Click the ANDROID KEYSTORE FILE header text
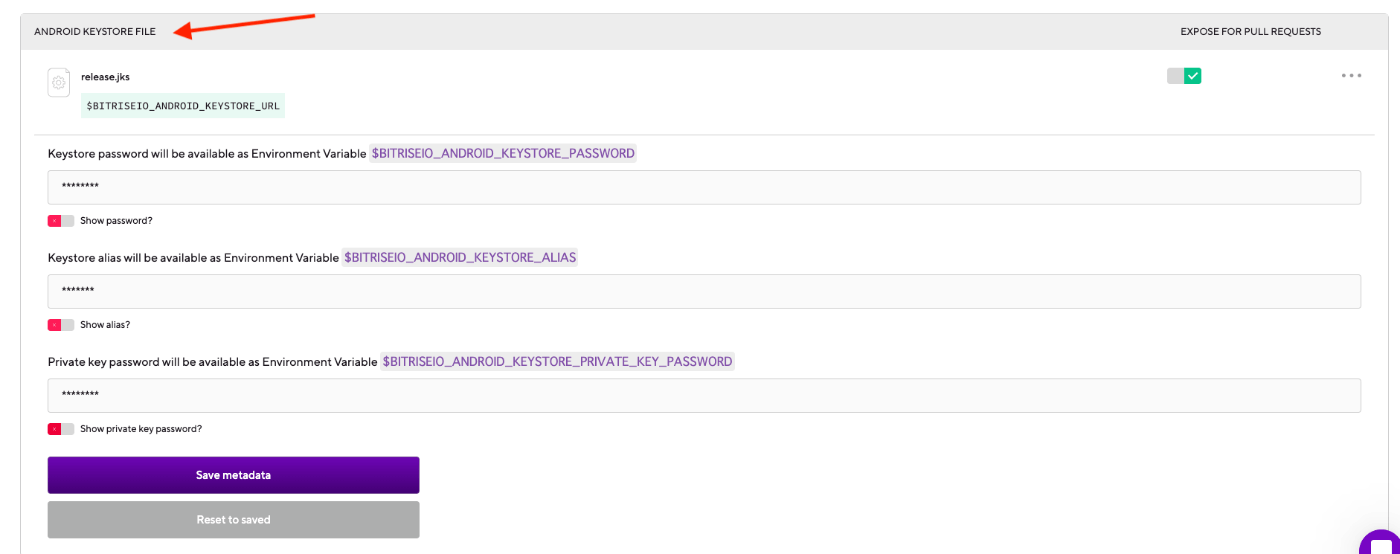Viewport: 1400px width, 554px height. pyautogui.click(x=95, y=32)
